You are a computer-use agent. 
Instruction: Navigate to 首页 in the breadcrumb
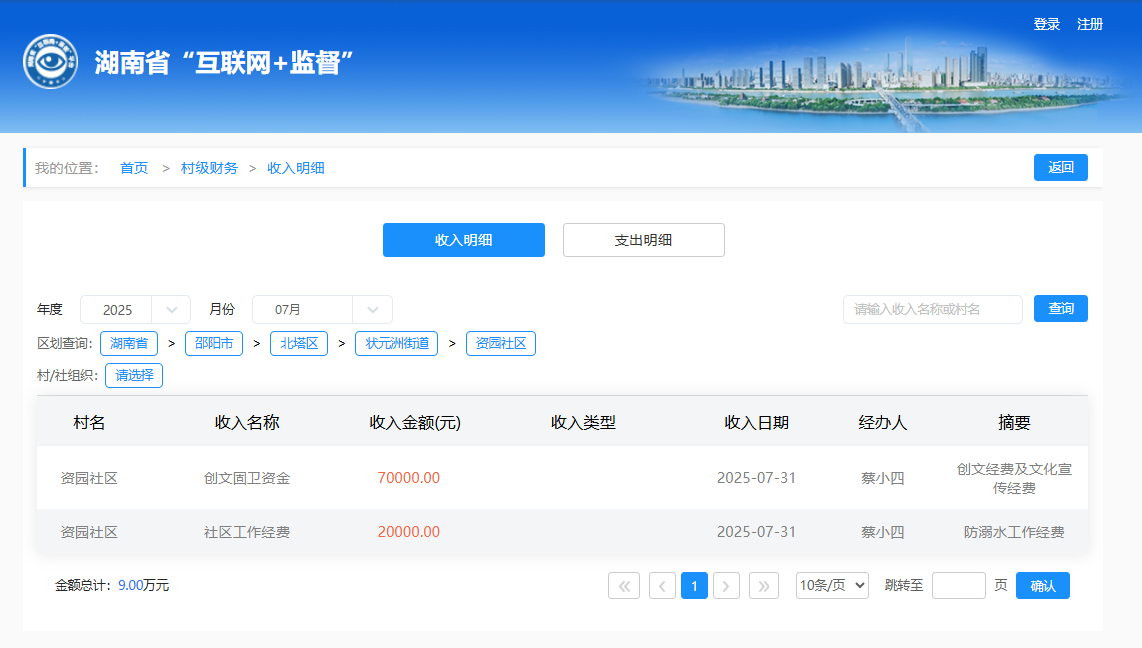(134, 168)
